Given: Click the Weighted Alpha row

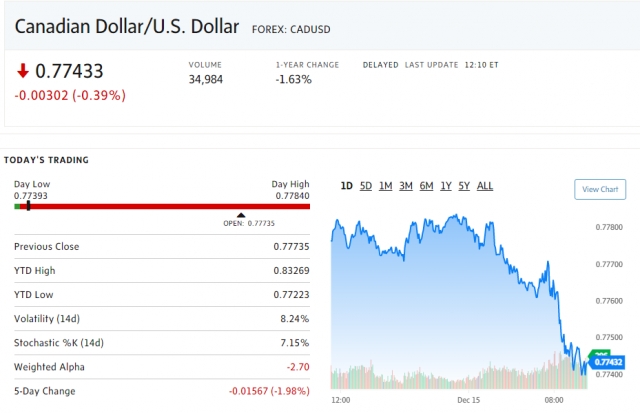Looking at the screenshot, I should (x=162, y=366).
